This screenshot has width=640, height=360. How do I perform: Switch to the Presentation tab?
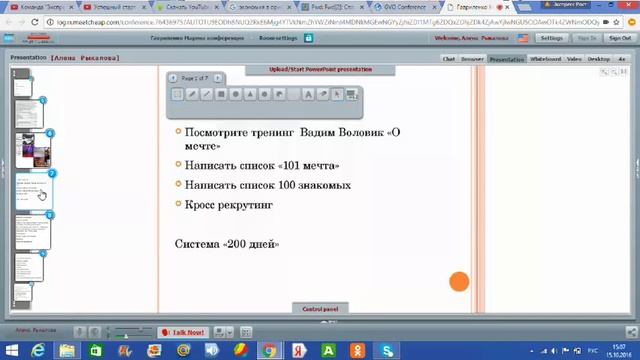[x=507, y=59]
